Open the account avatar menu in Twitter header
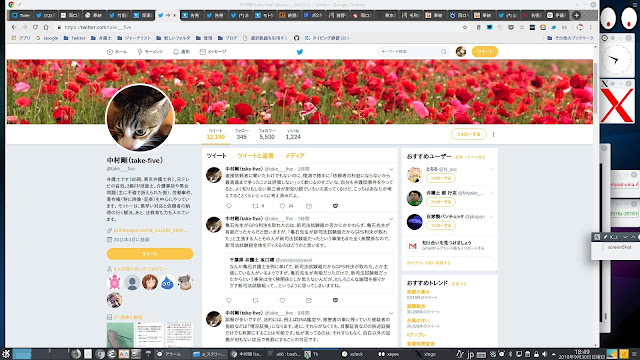 [x=461, y=52]
